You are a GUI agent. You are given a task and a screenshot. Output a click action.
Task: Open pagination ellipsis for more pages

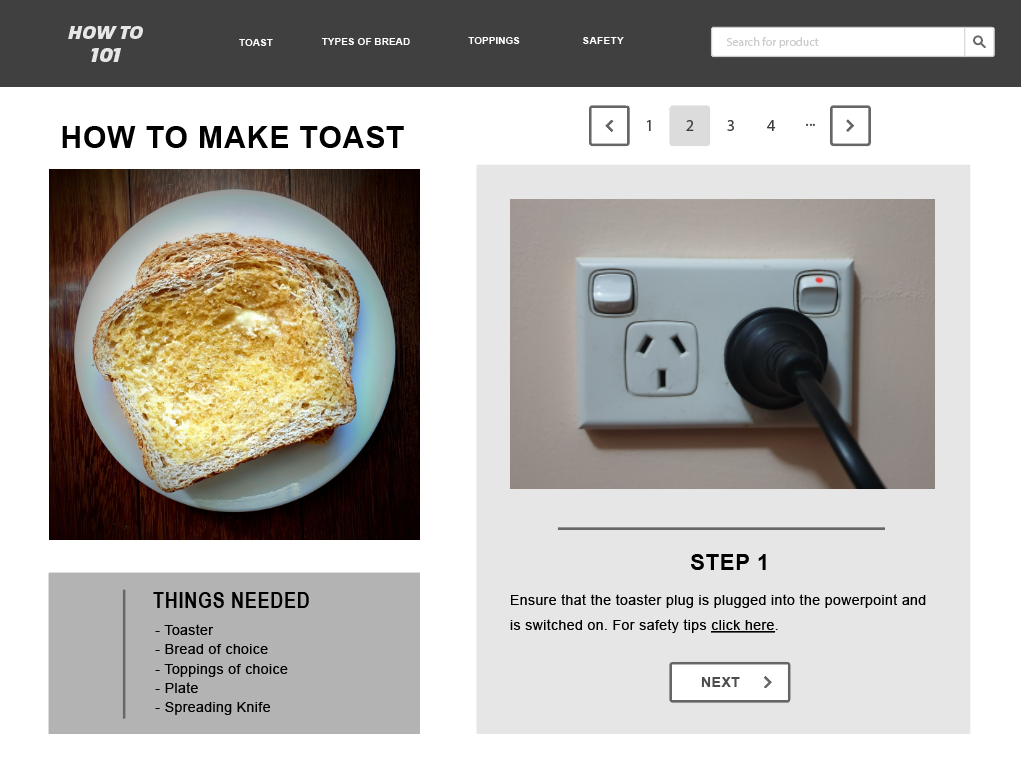pyautogui.click(x=810, y=125)
